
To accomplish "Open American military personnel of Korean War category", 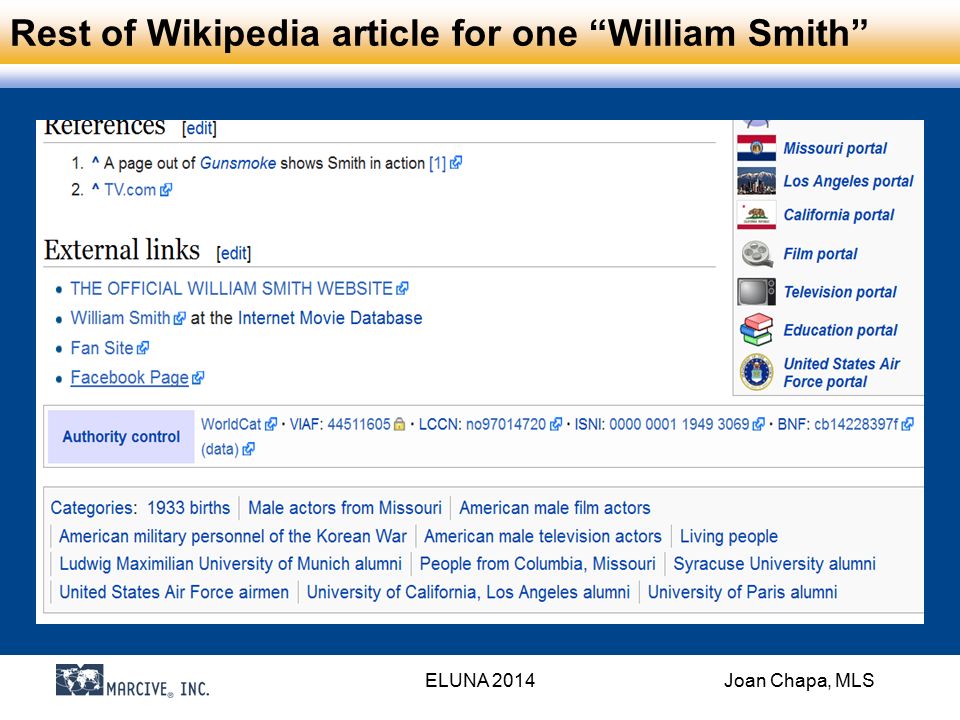I will coord(233,536).
